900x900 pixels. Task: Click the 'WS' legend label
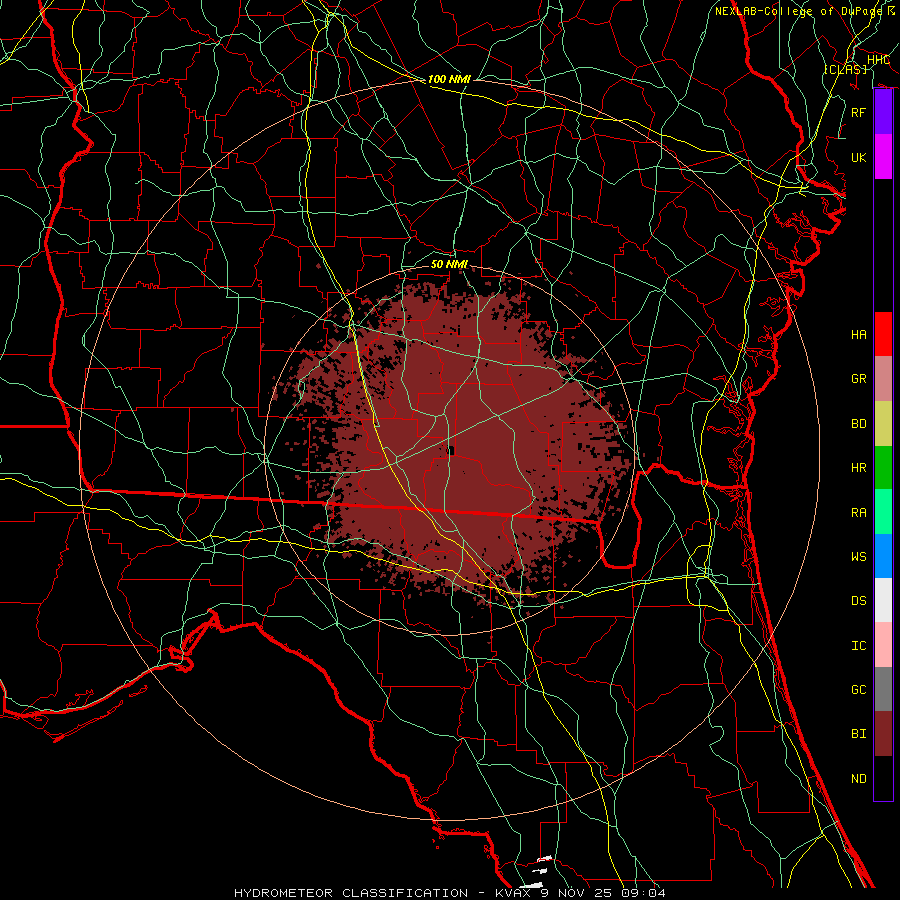click(x=859, y=557)
